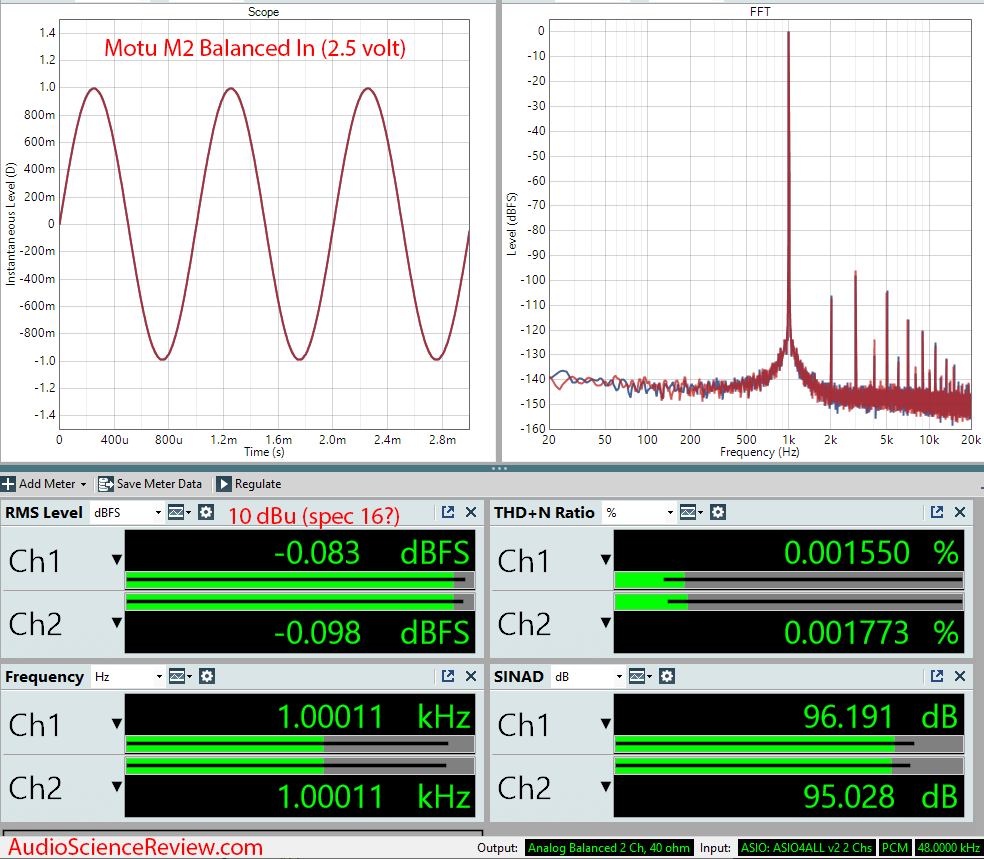The image size is (984, 859).
Task: Select the -0.083 dBFS reading
Action: [372, 552]
